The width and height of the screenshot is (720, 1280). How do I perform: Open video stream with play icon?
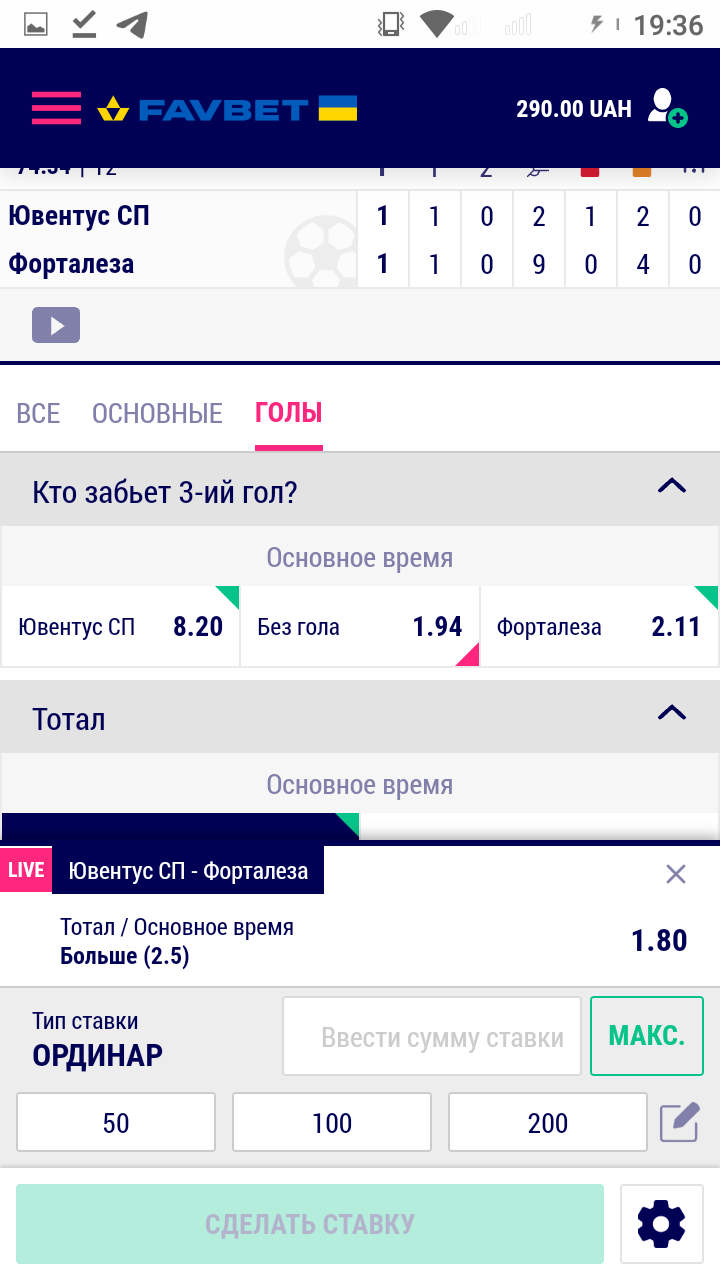55,324
